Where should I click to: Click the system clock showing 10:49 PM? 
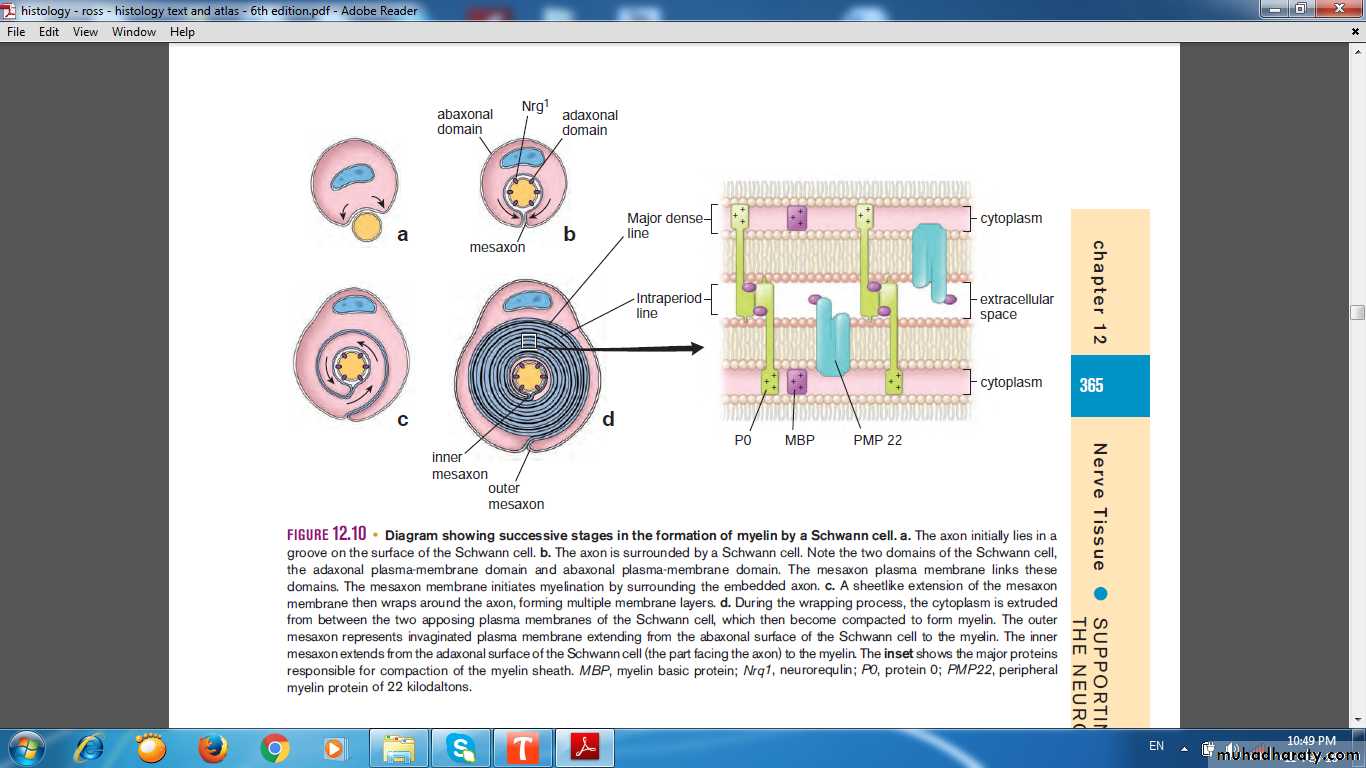(x=1311, y=741)
